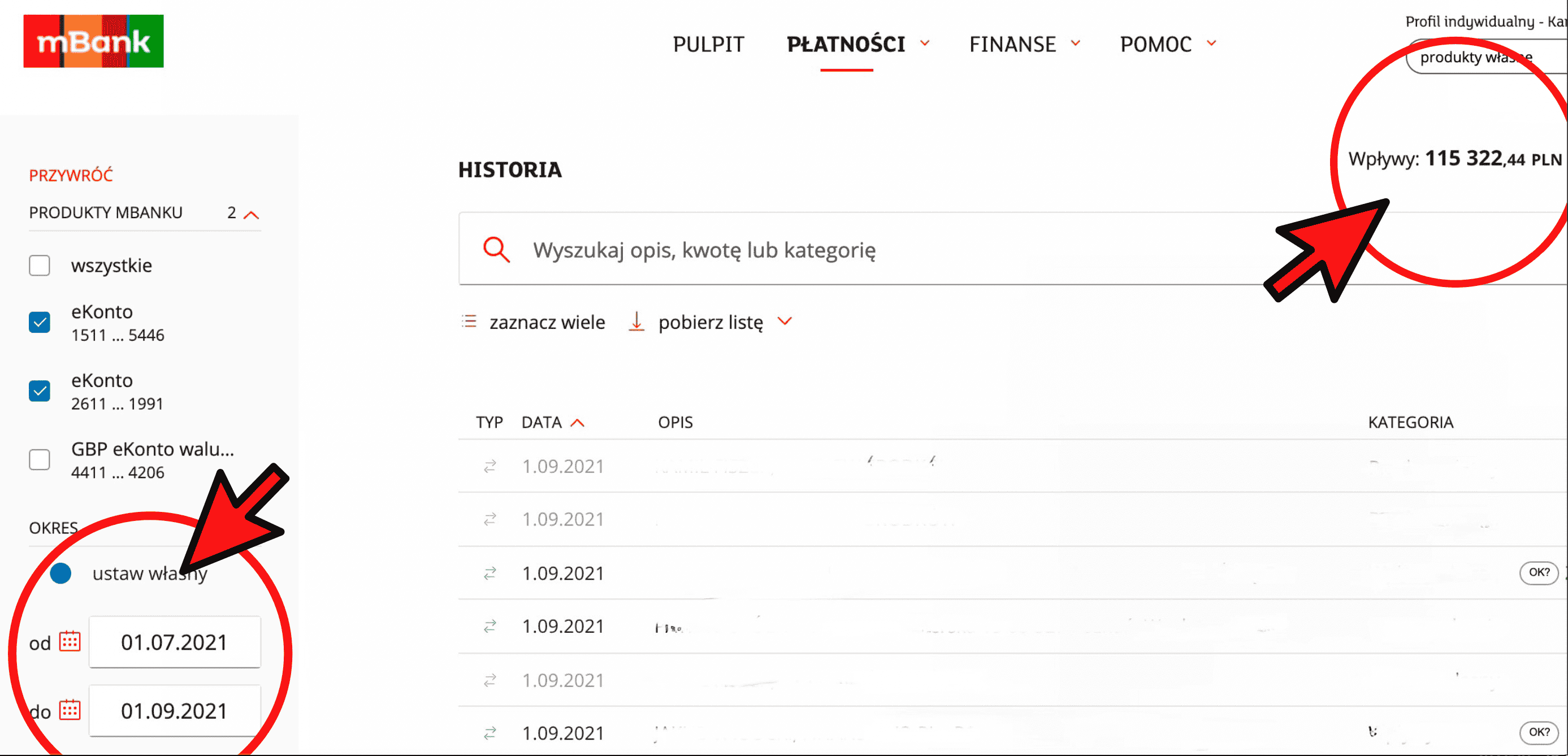This screenshot has width=1568, height=756.
Task: Click the 'zaznacz wiele' list icon
Action: tap(469, 321)
